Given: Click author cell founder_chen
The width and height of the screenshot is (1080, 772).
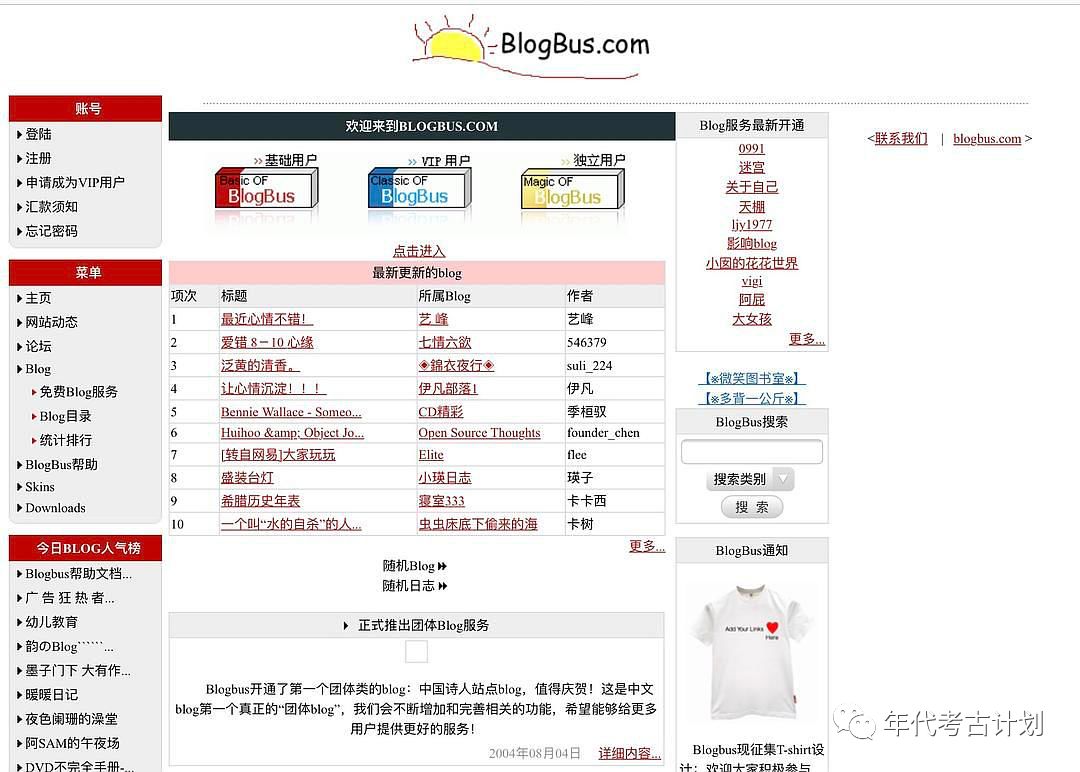Looking at the screenshot, I should (603, 432).
